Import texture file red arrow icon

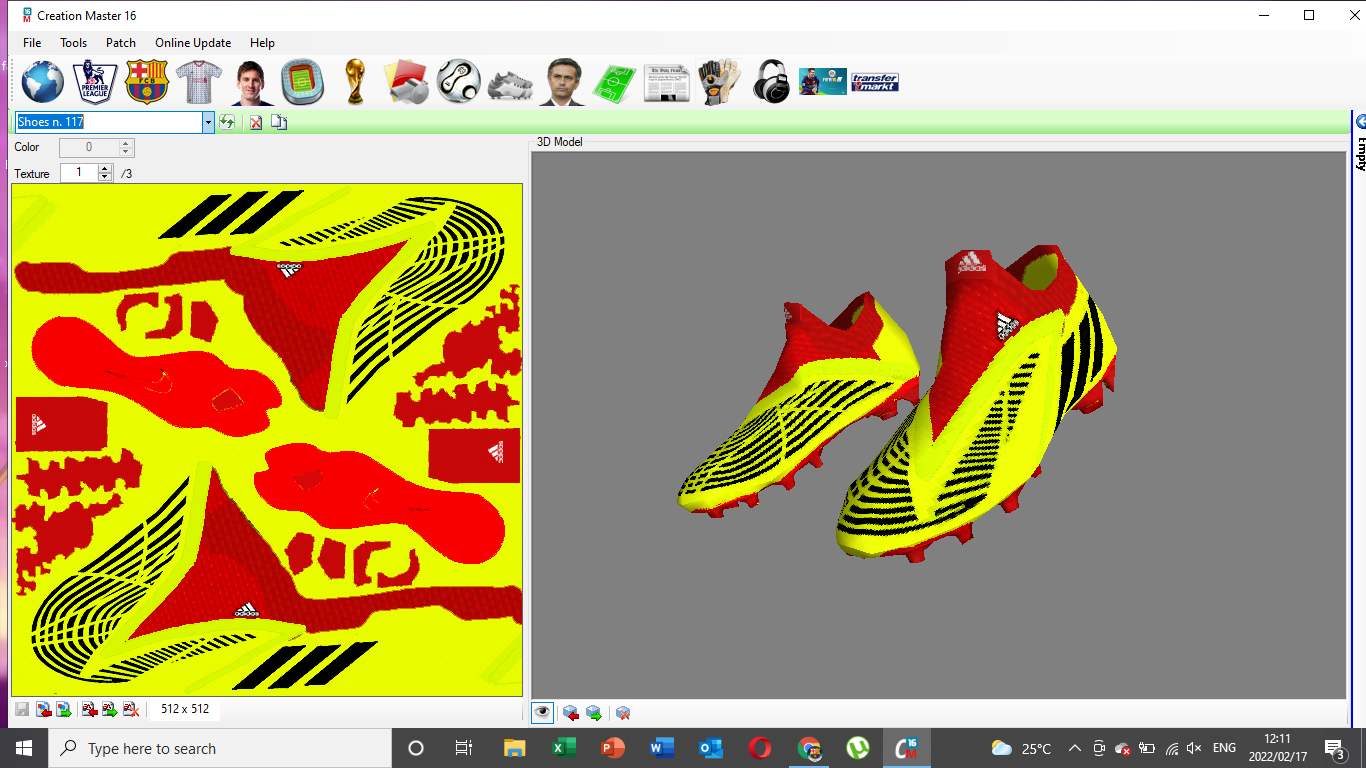90,710
